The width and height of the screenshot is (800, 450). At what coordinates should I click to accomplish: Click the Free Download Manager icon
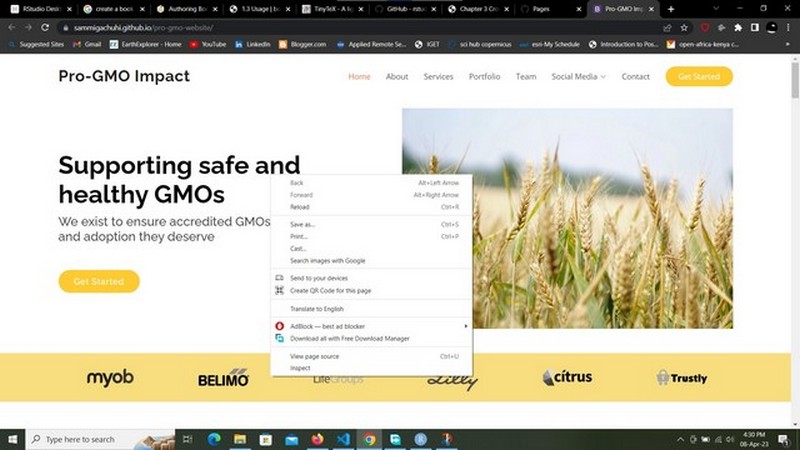(280, 338)
